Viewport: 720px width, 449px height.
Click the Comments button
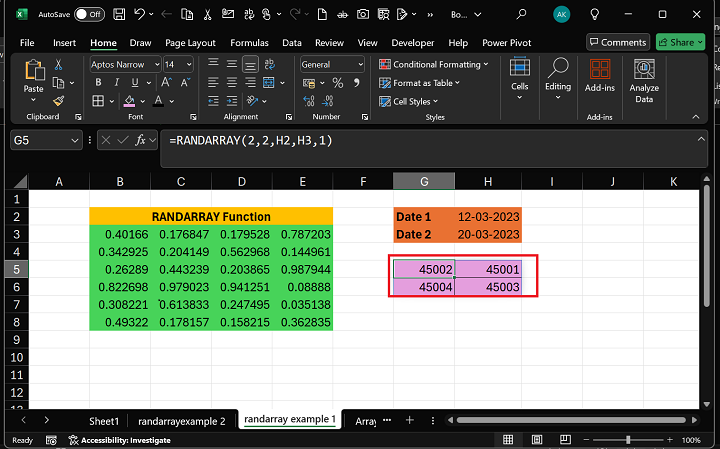click(x=617, y=42)
